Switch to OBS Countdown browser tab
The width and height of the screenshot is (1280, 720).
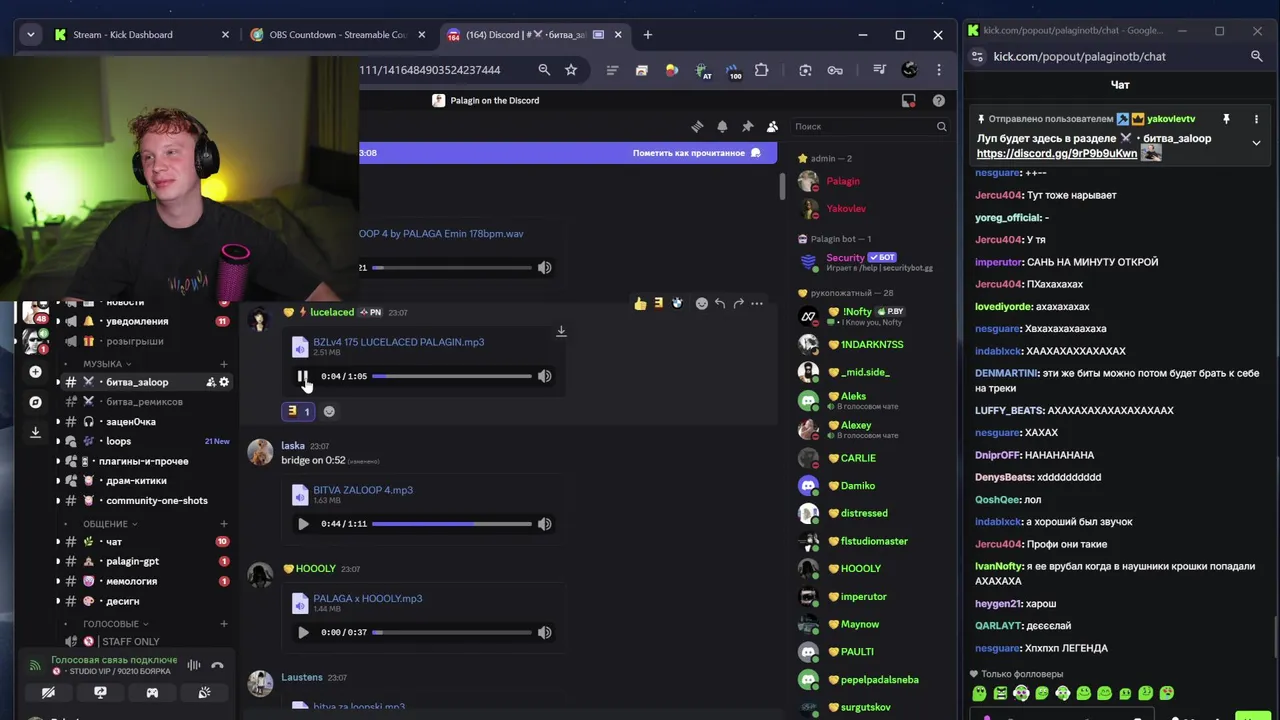338,35
